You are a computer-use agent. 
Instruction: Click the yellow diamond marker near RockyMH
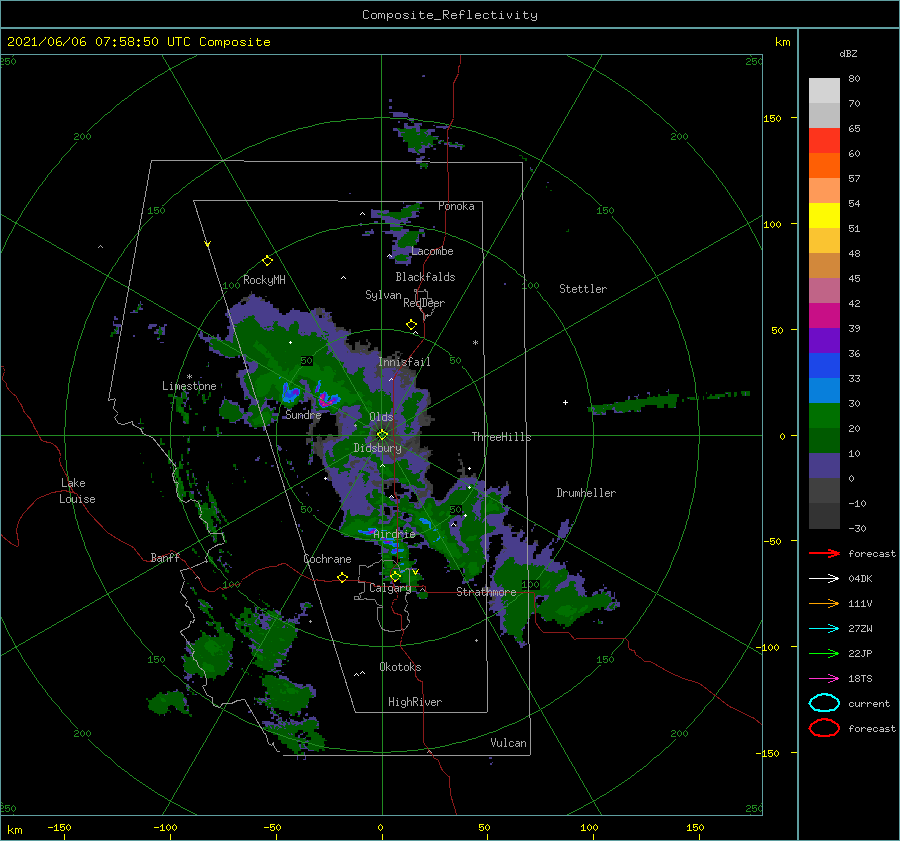pos(267,261)
